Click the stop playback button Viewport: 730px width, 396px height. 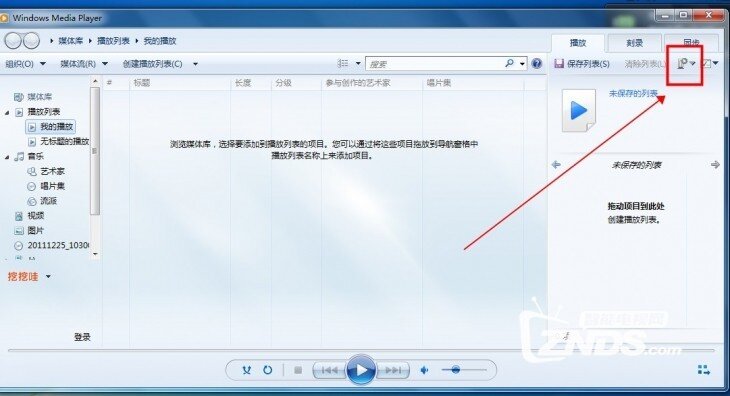click(298, 370)
